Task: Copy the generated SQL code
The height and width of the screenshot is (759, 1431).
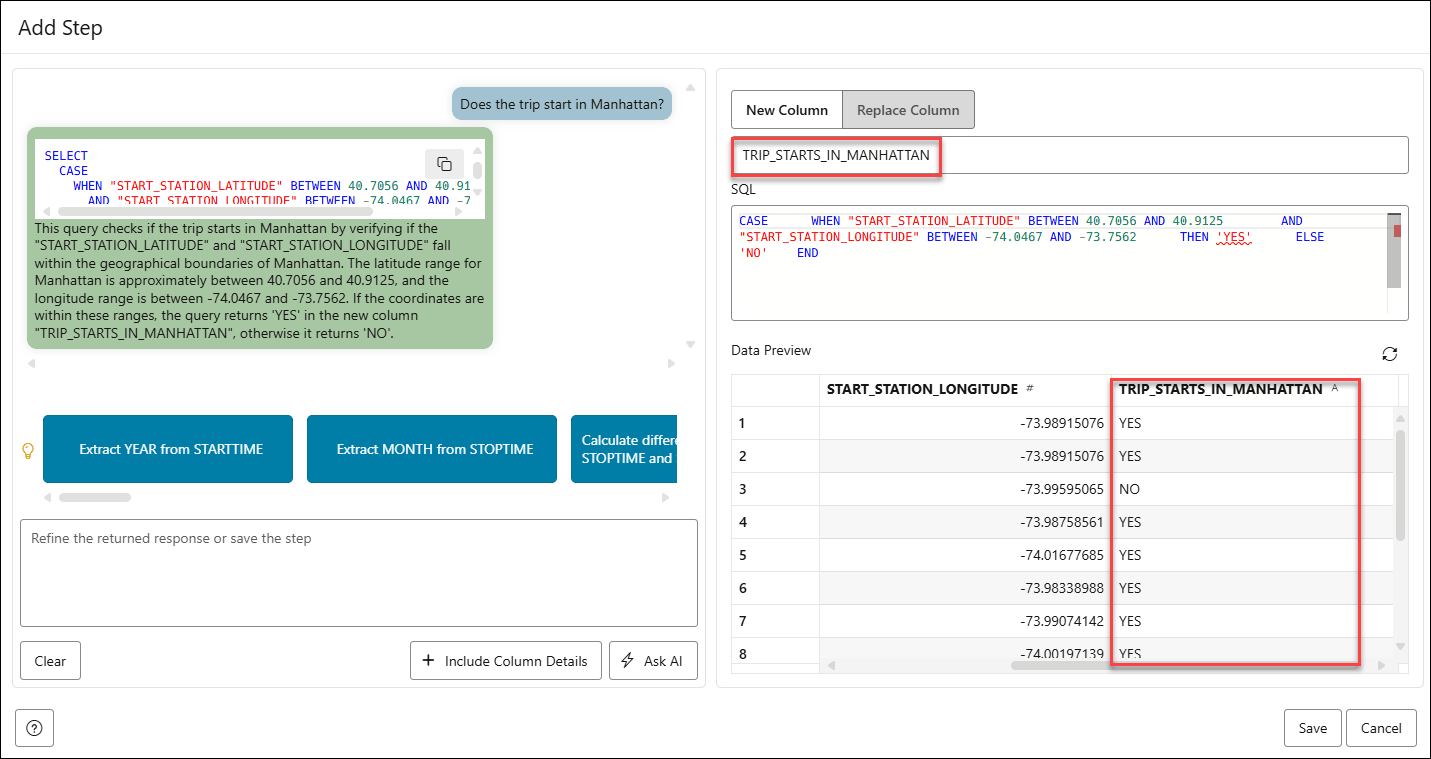Action: coord(444,164)
